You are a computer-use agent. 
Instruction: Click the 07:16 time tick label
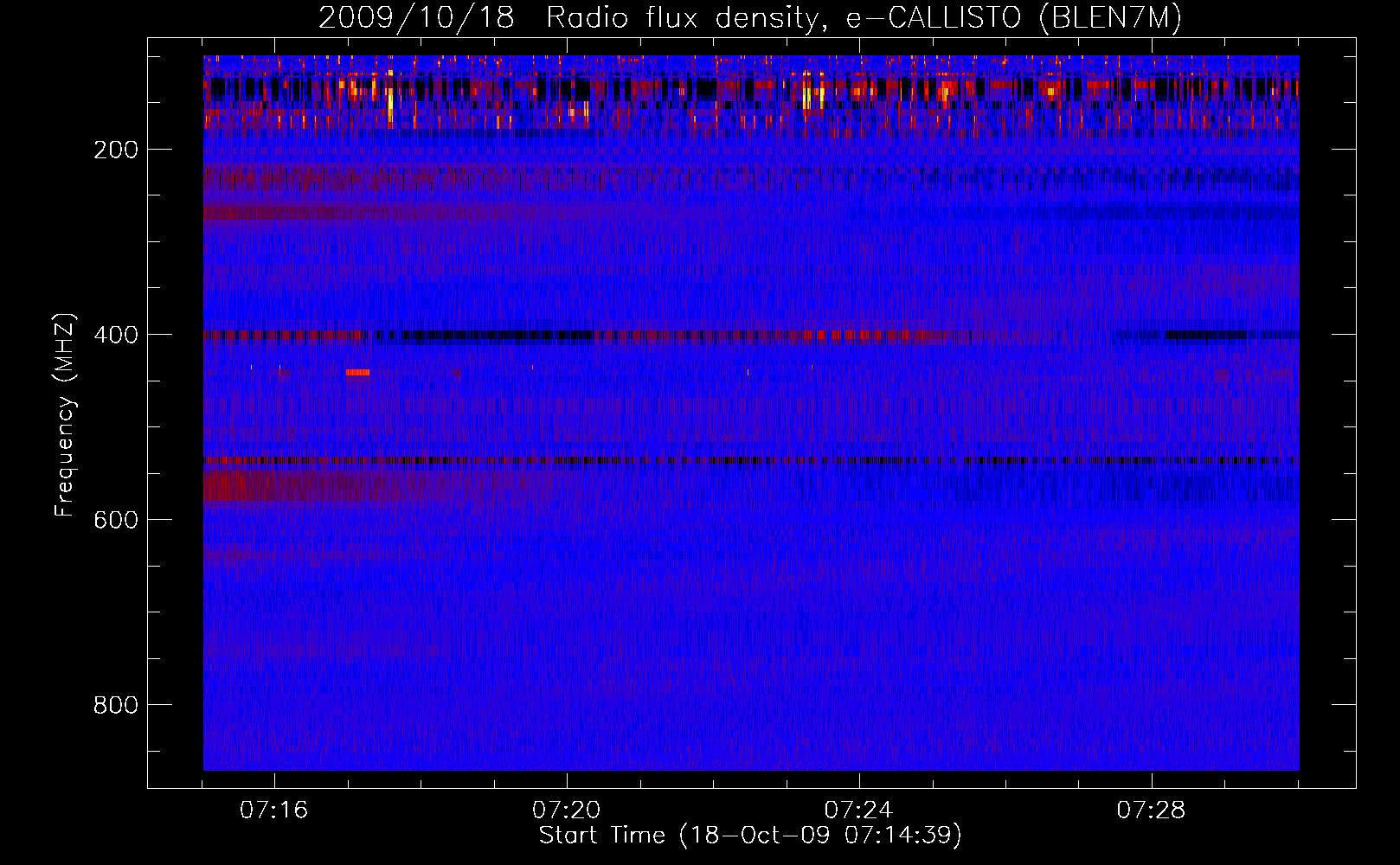274,811
